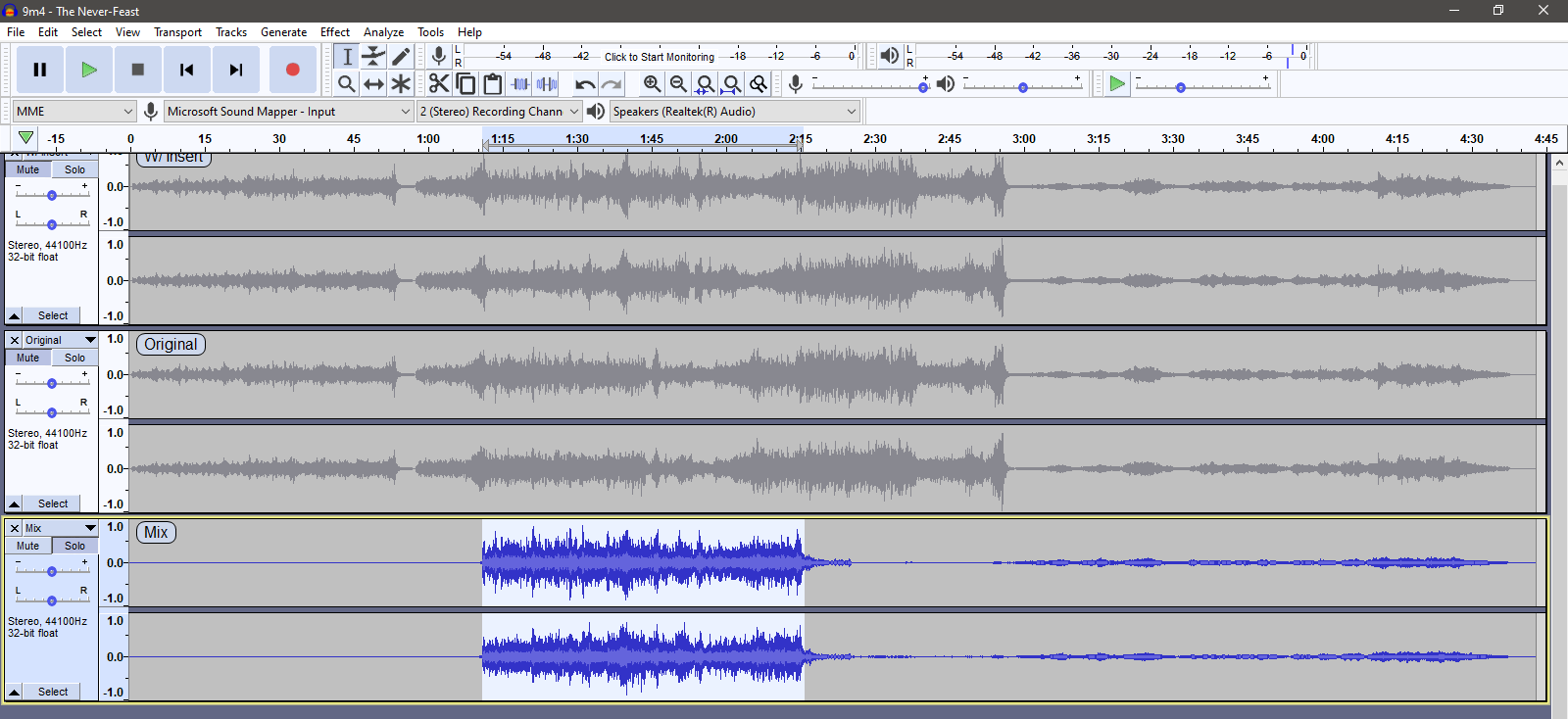Open the Effect menu
This screenshot has width=1568, height=719.
point(334,32)
